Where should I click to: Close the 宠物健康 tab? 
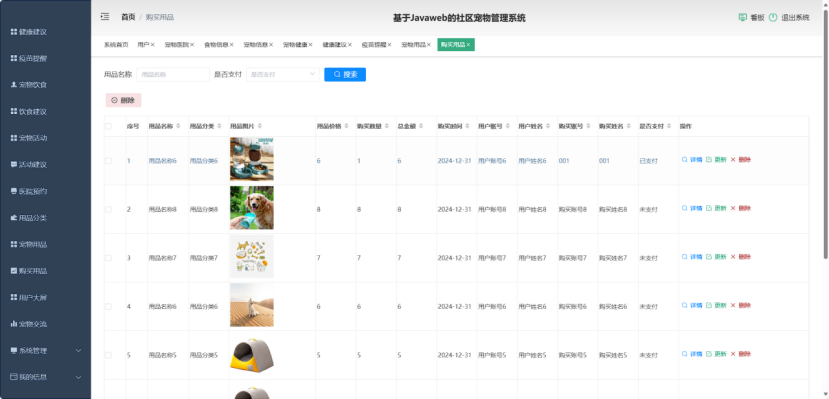pos(311,45)
